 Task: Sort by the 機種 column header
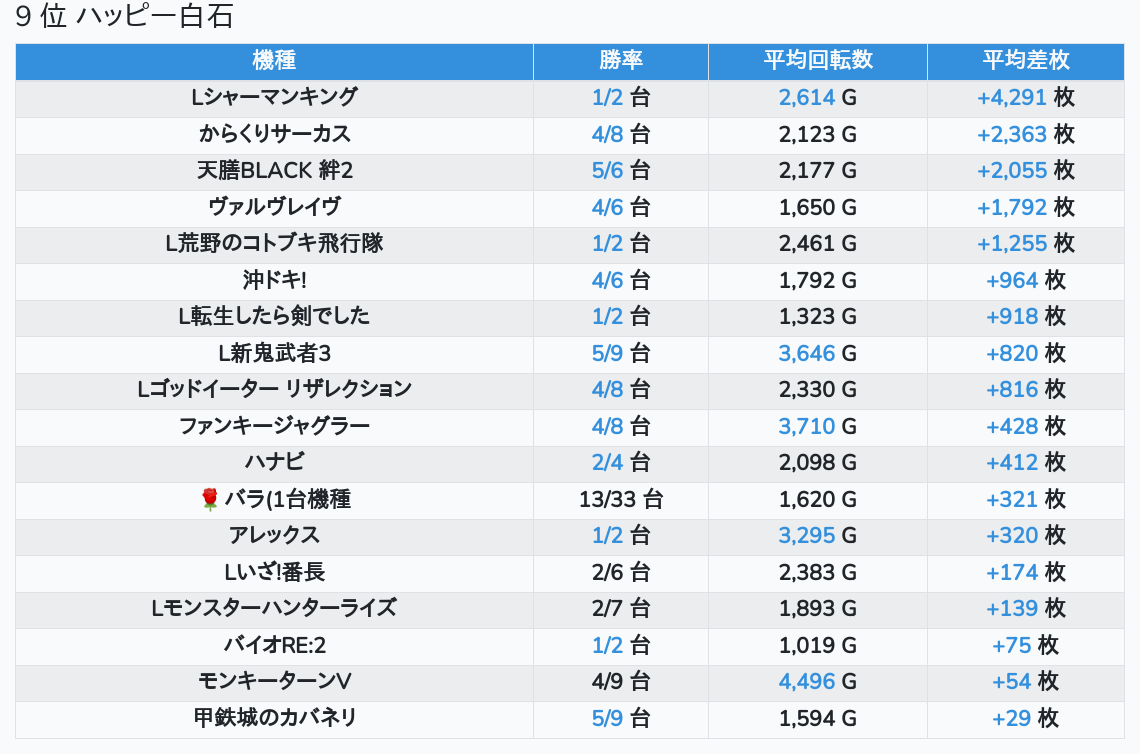274,61
